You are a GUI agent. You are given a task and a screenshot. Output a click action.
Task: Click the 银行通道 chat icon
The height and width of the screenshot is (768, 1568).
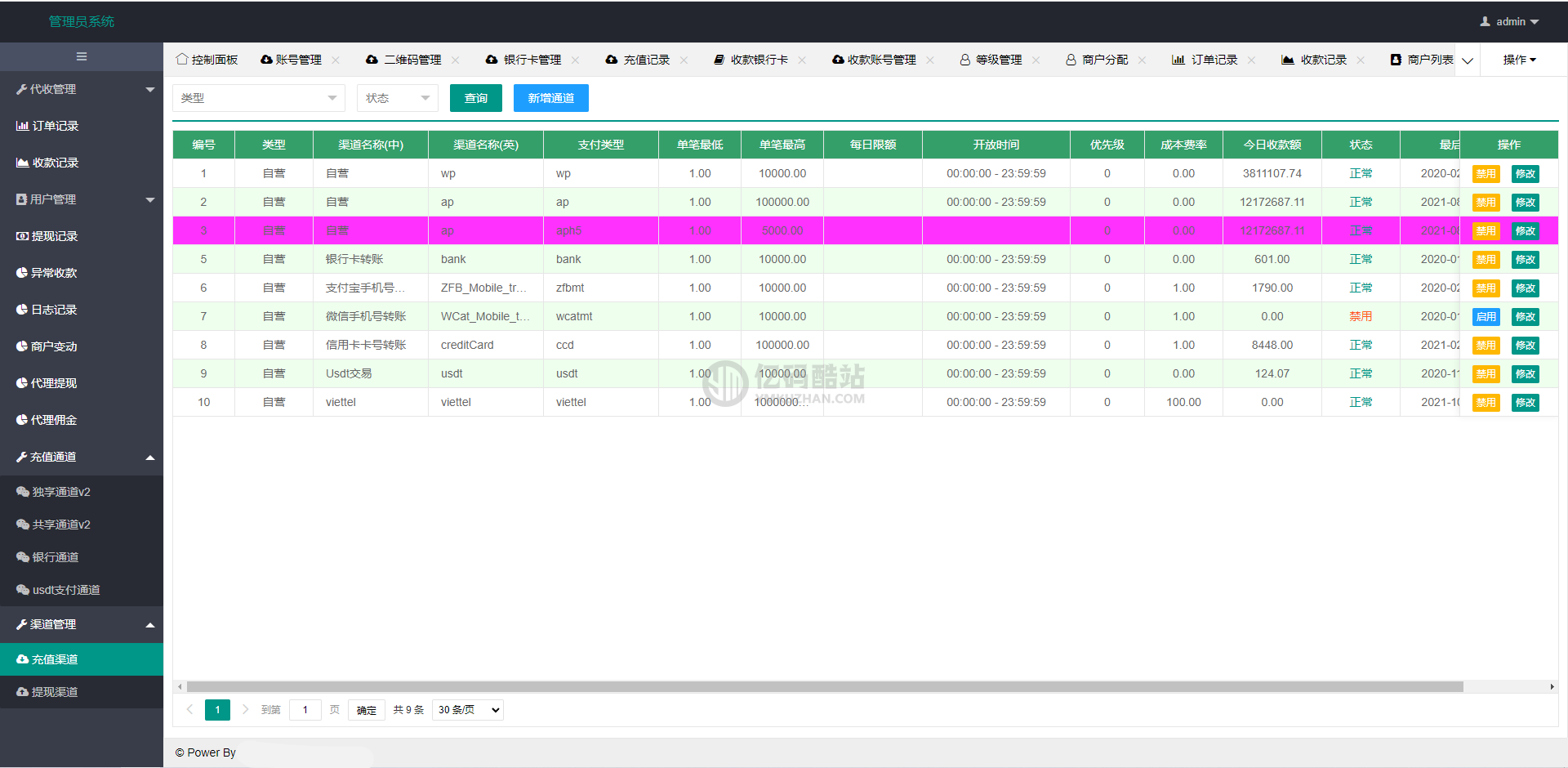pyautogui.click(x=23, y=557)
